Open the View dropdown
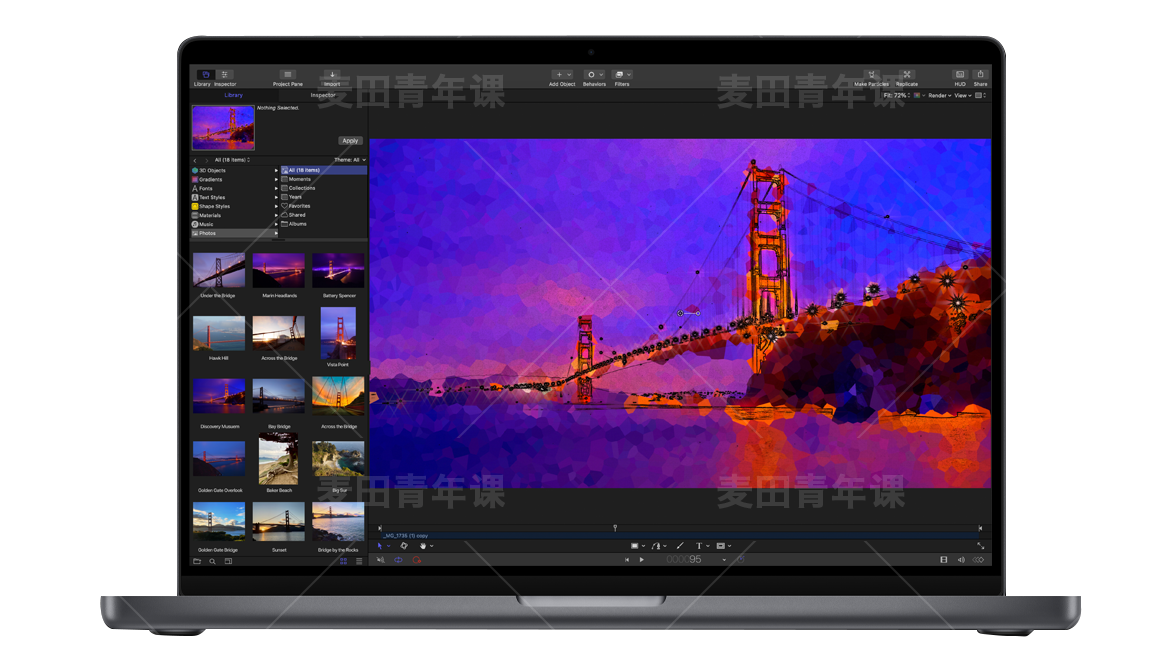The height and width of the screenshot is (665, 1170). point(963,96)
